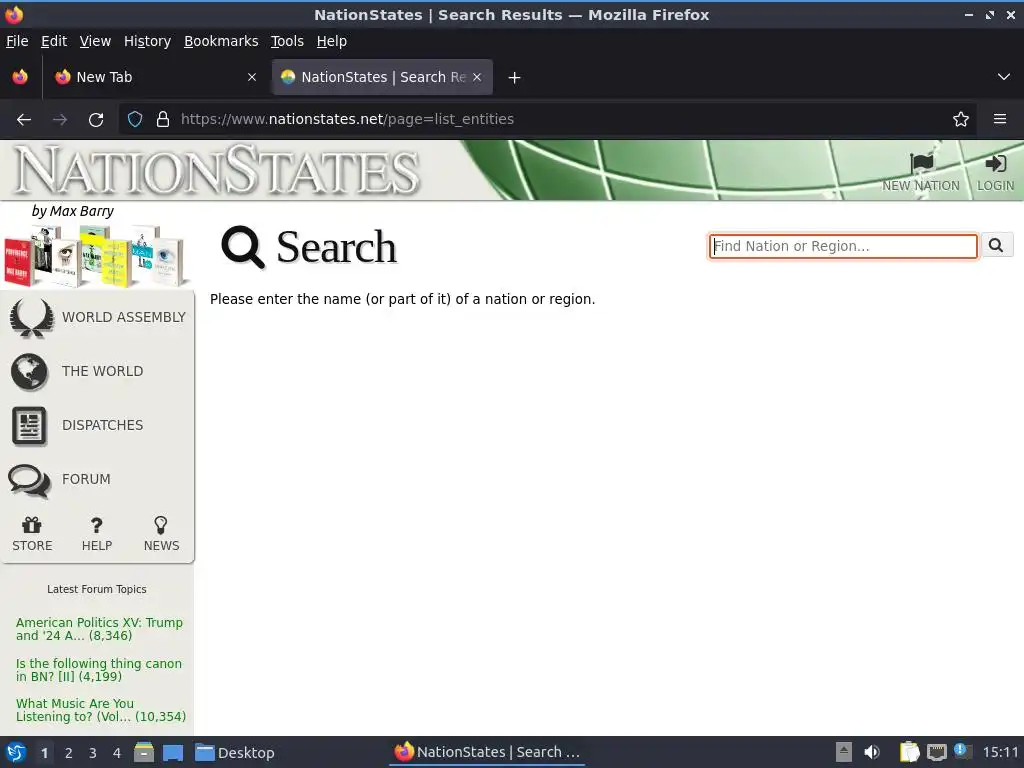
Task: Click the network monitor tray icon
Action: (x=936, y=753)
